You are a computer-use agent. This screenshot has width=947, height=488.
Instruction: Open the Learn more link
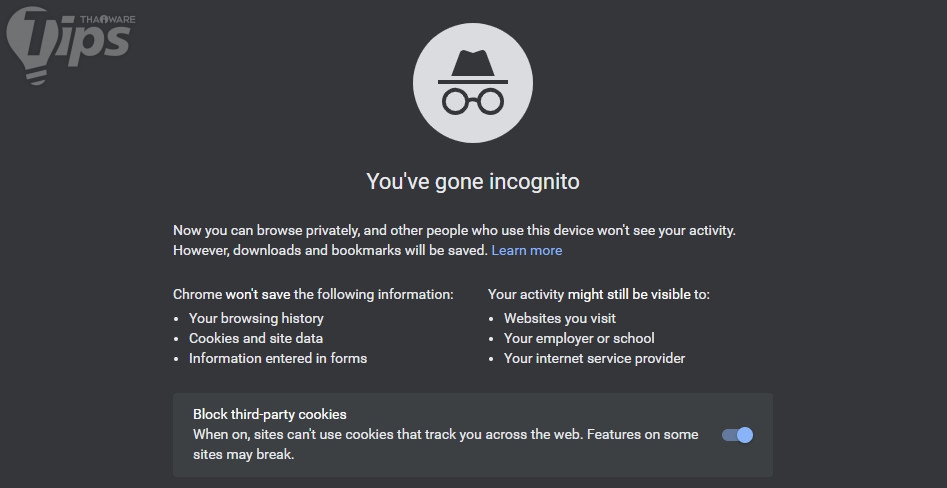click(526, 250)
